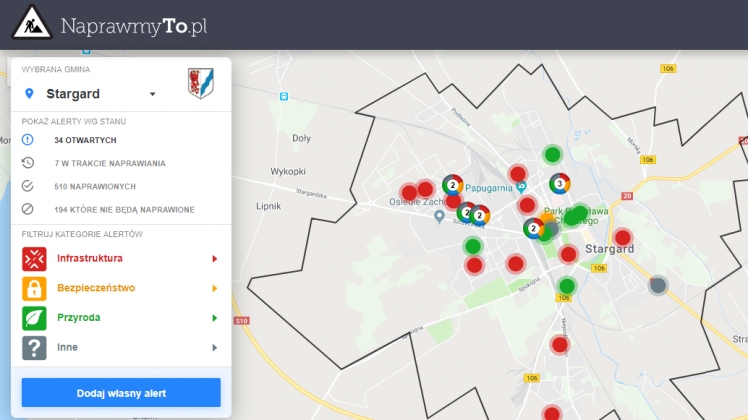The width and height of the screenshot is (748, 420).
Task: Click the gray alert marker on map
Action: coord(657,285)
